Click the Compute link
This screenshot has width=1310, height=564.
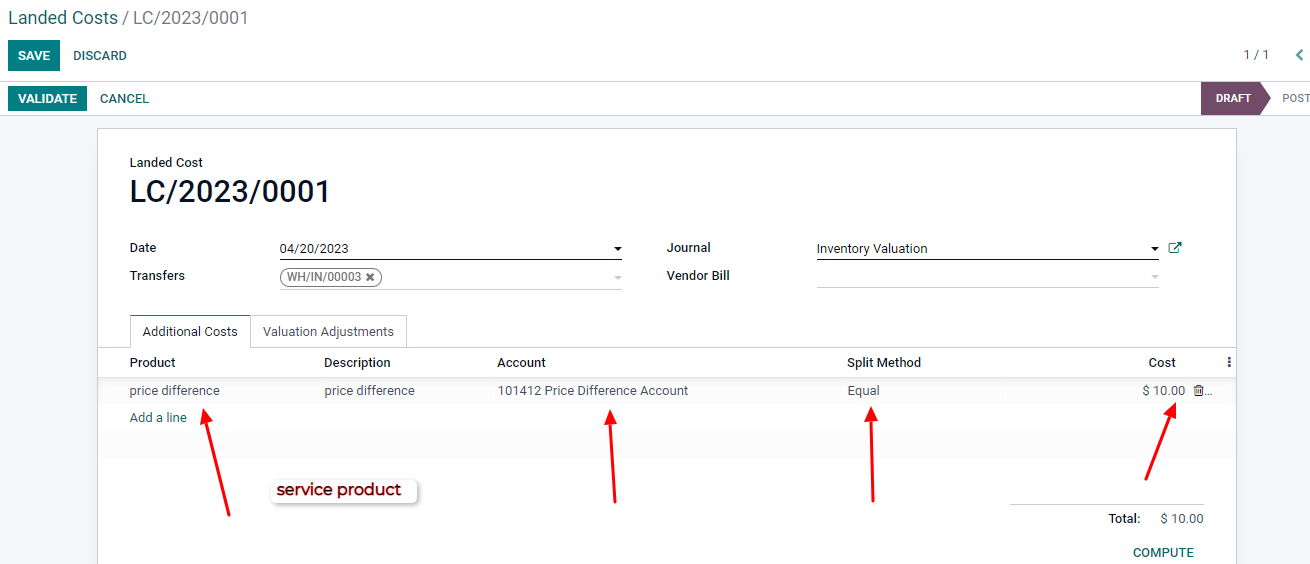click(1163, 552)
